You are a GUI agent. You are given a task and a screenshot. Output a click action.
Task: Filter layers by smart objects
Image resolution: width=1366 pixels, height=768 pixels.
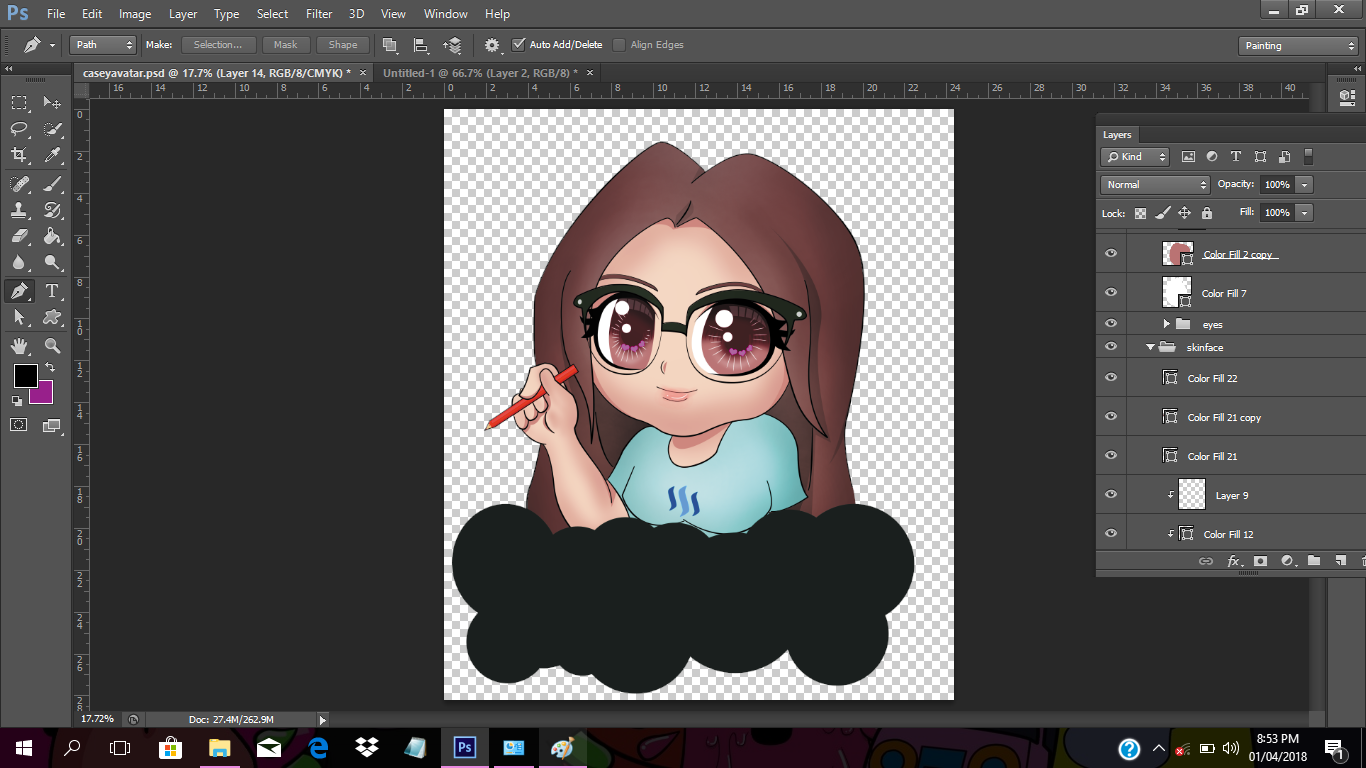[1284, 157]
